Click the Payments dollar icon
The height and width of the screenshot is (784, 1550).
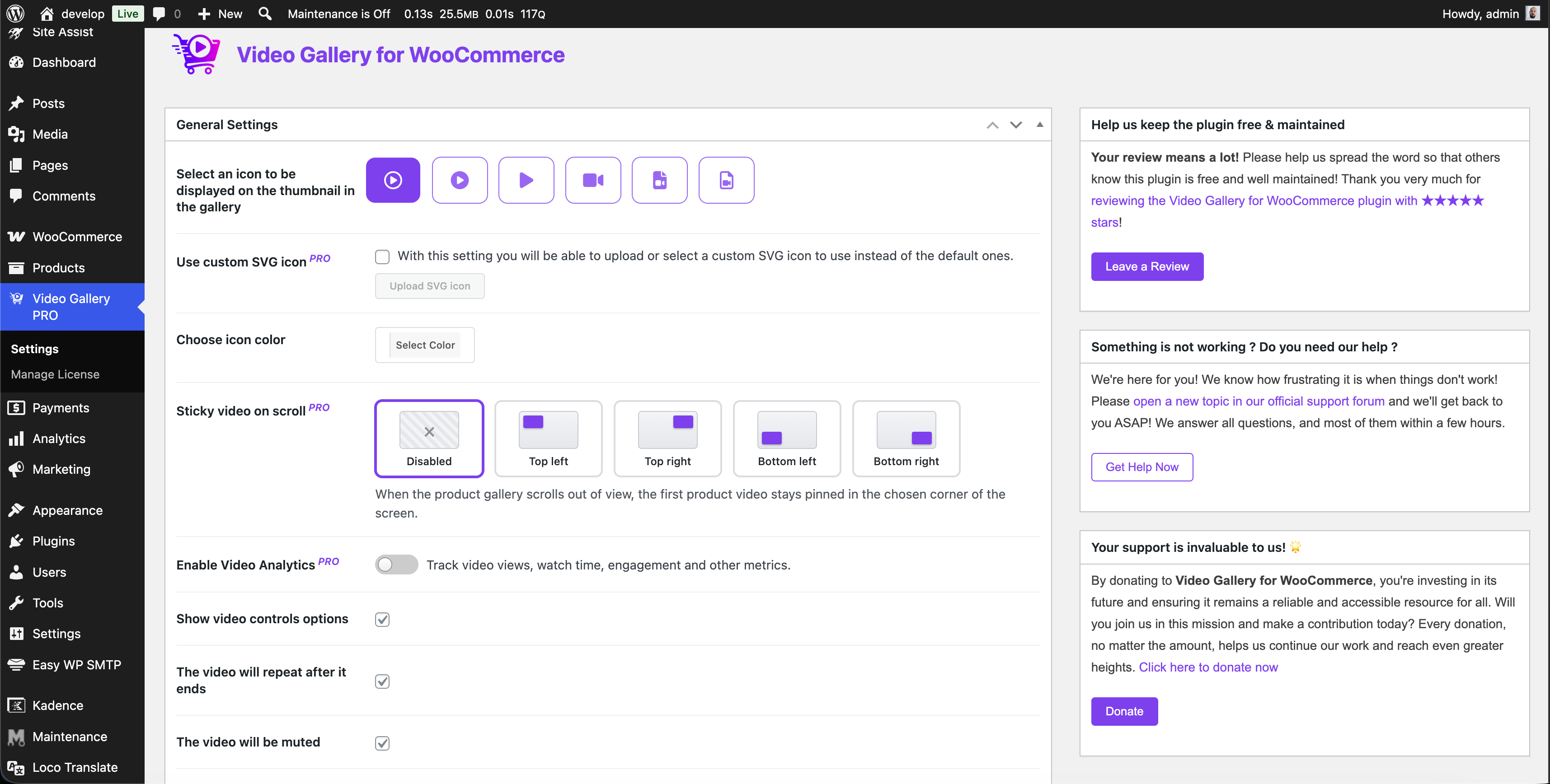pos(17,408)
